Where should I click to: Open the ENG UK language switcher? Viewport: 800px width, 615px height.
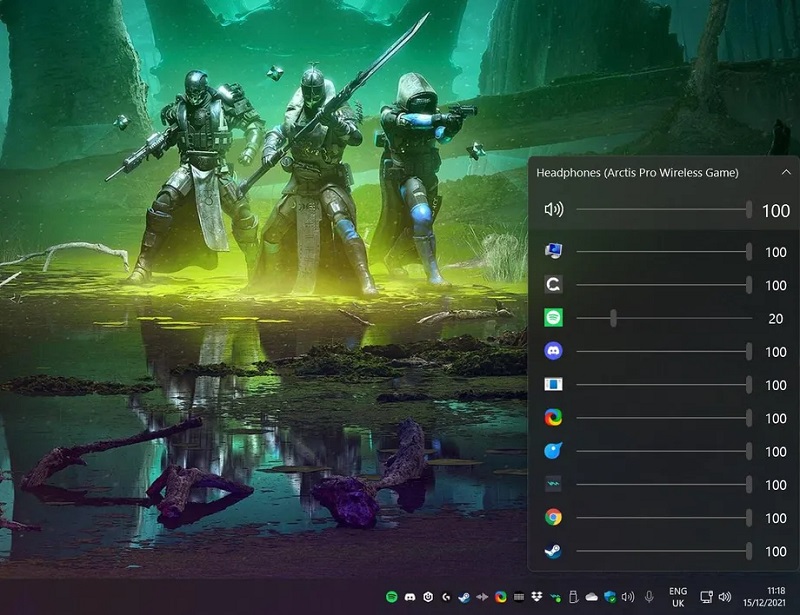[678, 597]
